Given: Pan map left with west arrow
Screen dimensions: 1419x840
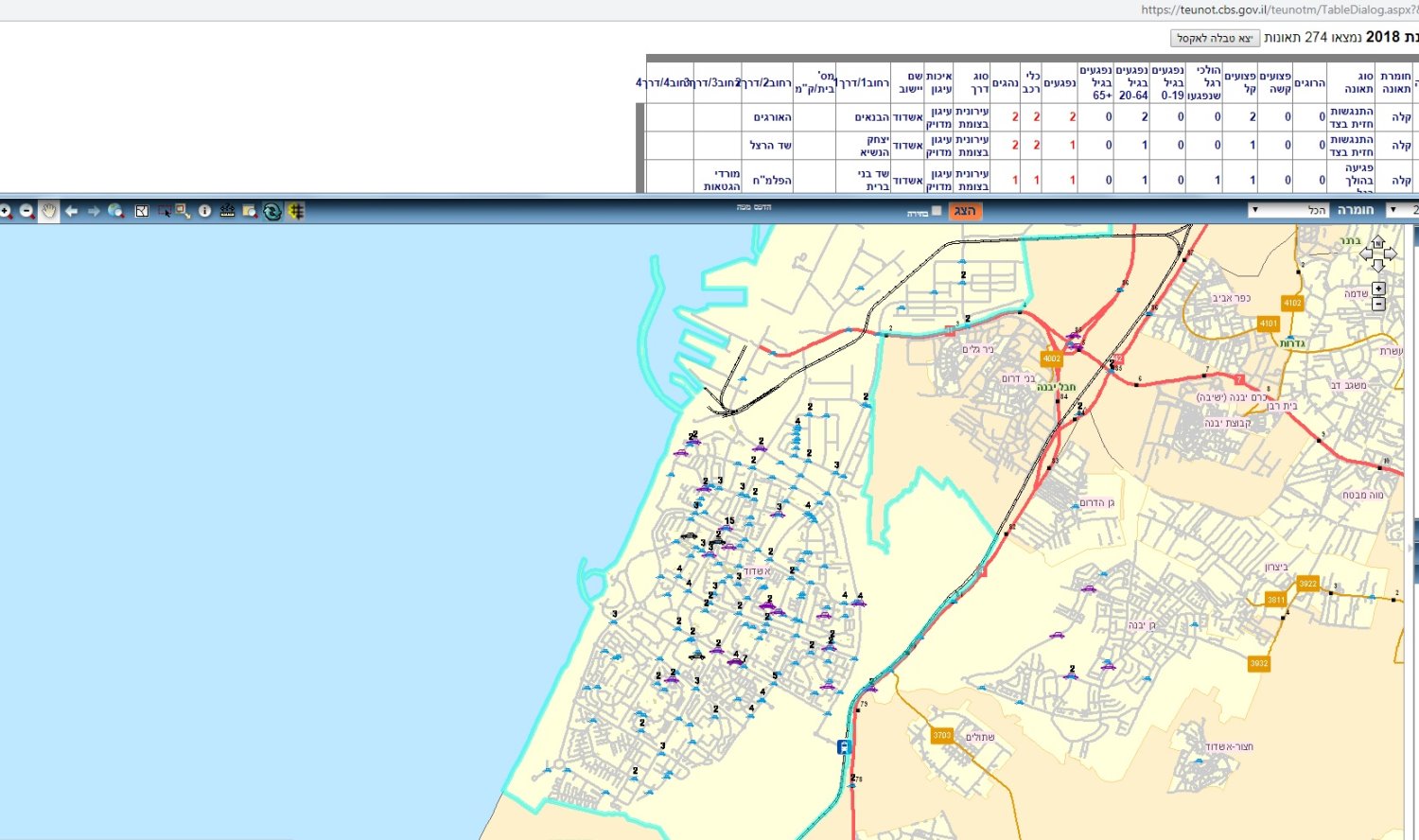Looking at the screenshot, I should pyautogui.click(x=1366, y=254).
